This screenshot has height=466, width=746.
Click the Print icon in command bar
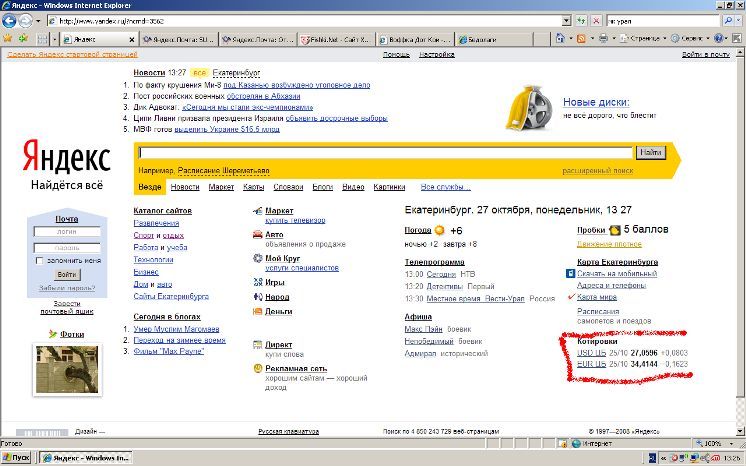click(x=603, y=39)
